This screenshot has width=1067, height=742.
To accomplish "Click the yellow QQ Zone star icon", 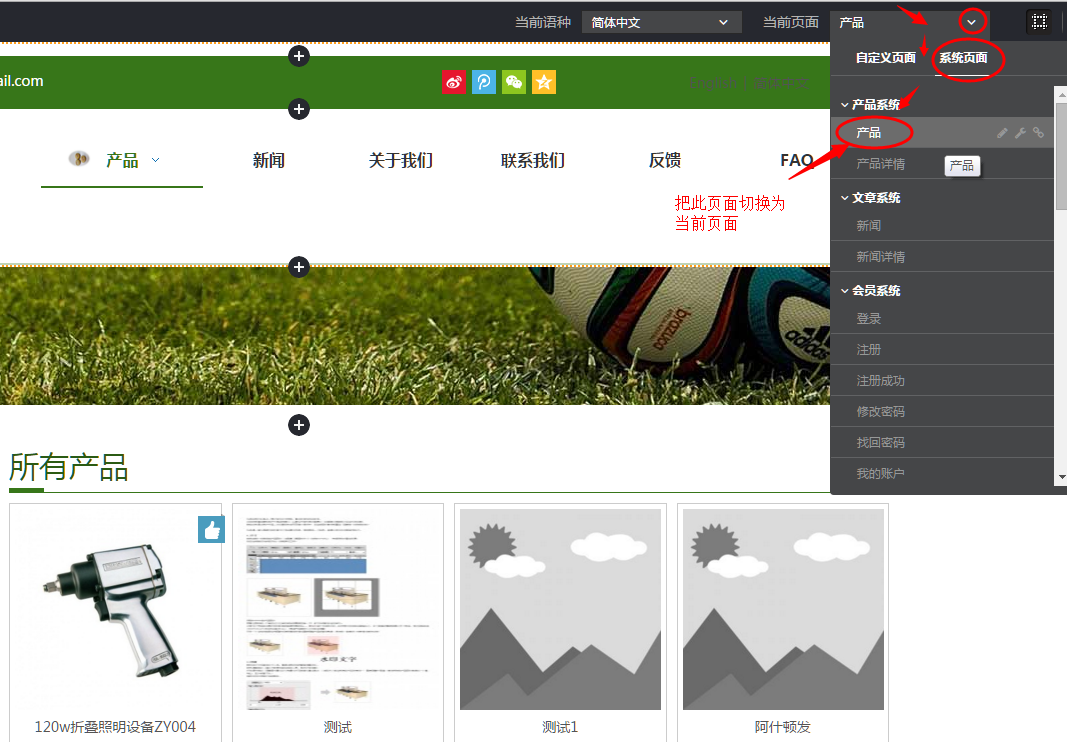I will click(x=544, y=82).
